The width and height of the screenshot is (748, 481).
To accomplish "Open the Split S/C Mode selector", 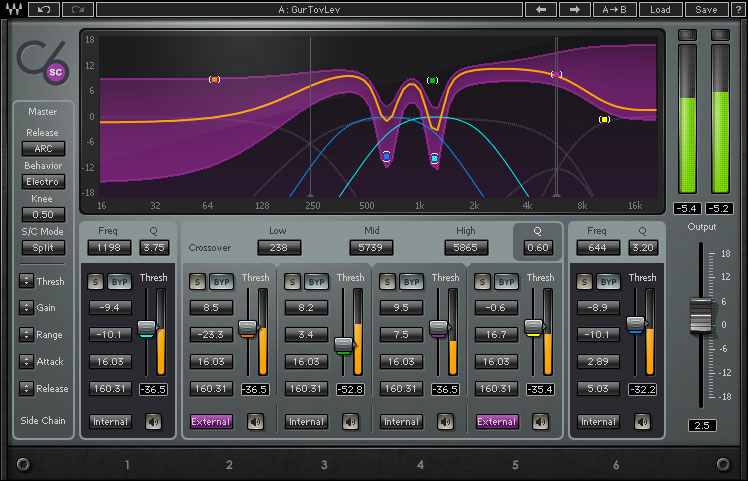I will tap(43, 247).
